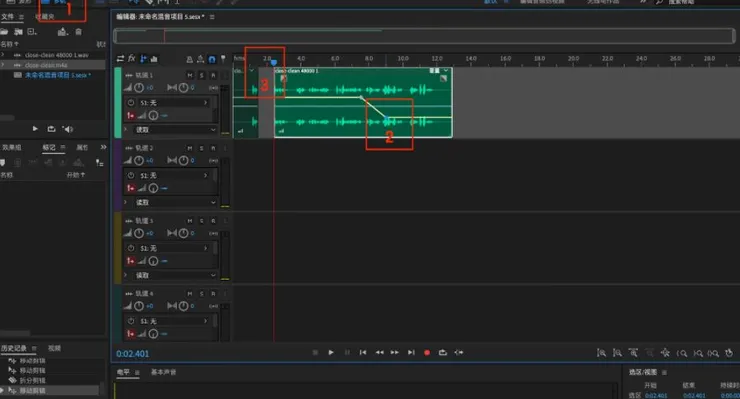This screenshot has width=740, height=399.
Task: Expand the close-clean.m4a file entry
Action: coord(3,65)
